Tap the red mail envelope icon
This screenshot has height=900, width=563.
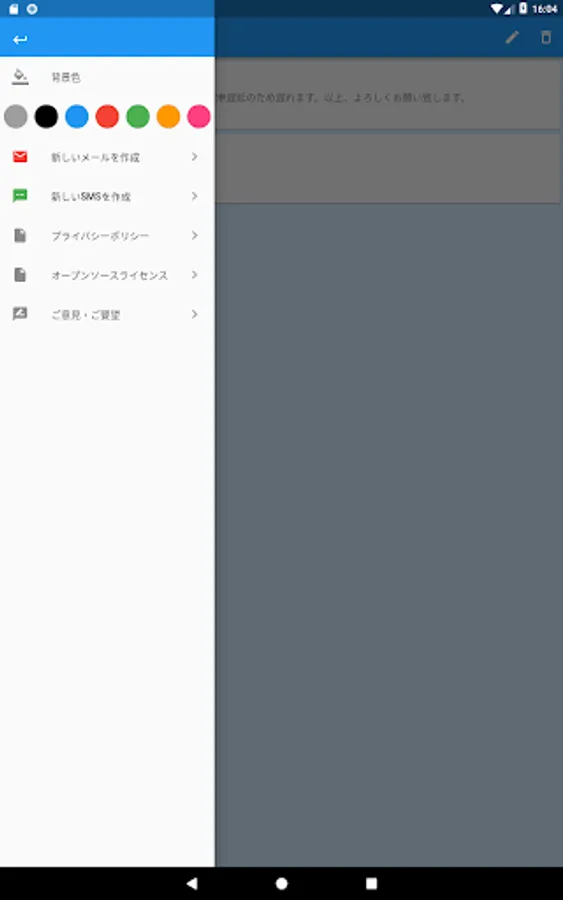tap(20, 157)
